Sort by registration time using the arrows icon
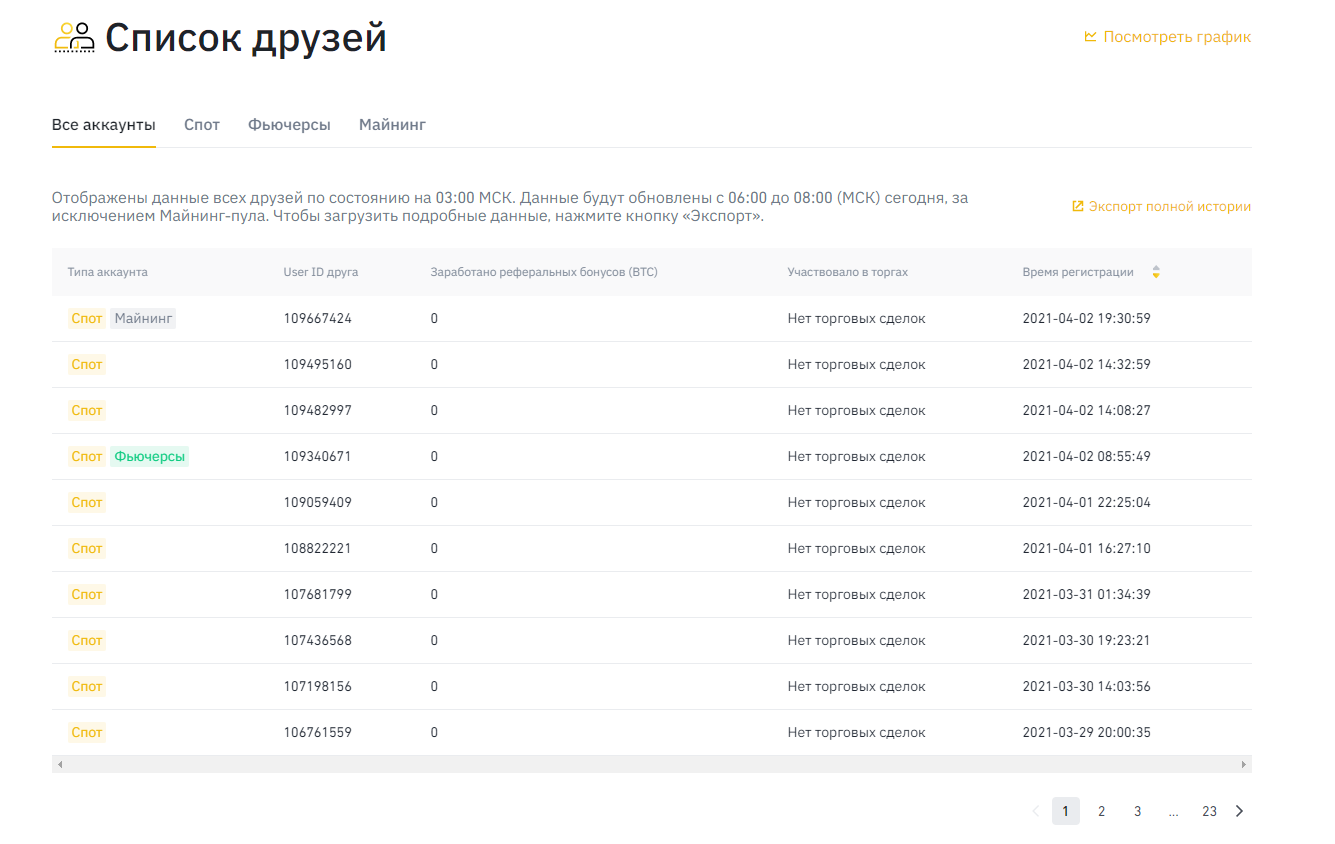 coord(1156,272)
